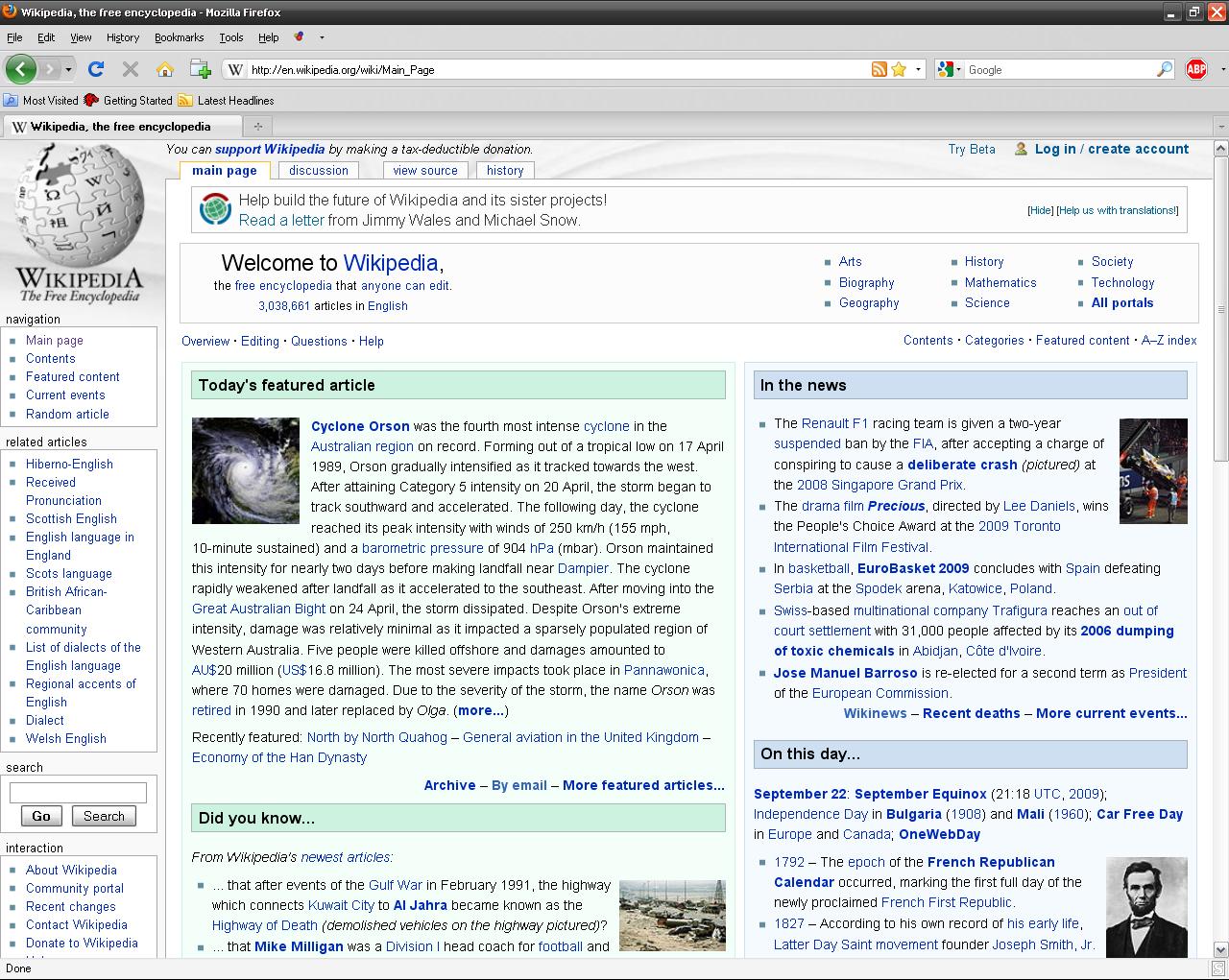Go back with the green Back arrow
Viewport: 1229px width, 980px height.
point(21,69)
